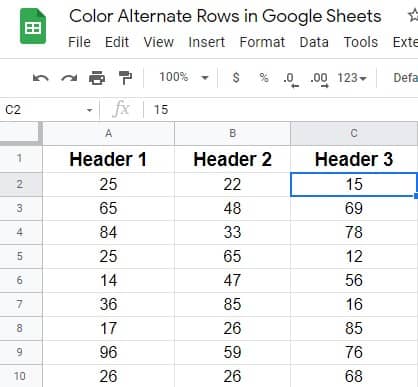Screen dimensions: 418x387
Task: Click the document title text
Action: 225,16
